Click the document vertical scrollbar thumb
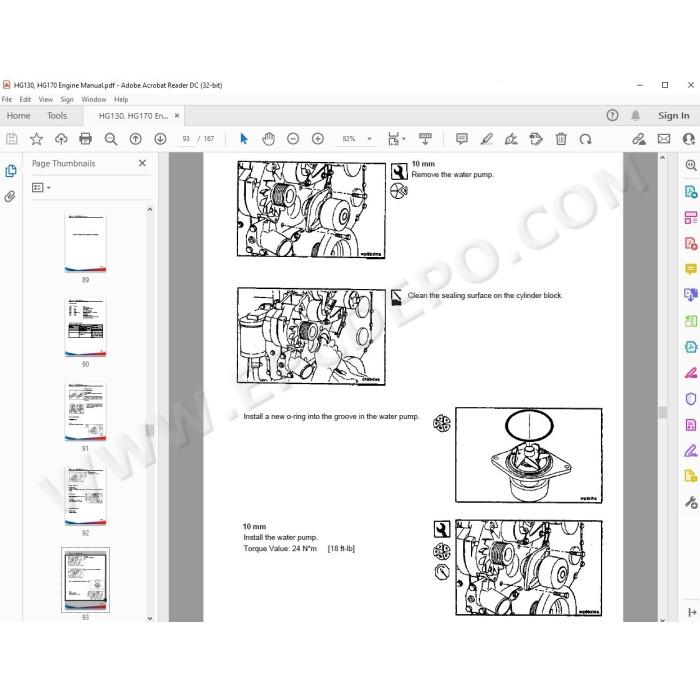700x700 pixels. pyautogui.click(x=662, y=412)
